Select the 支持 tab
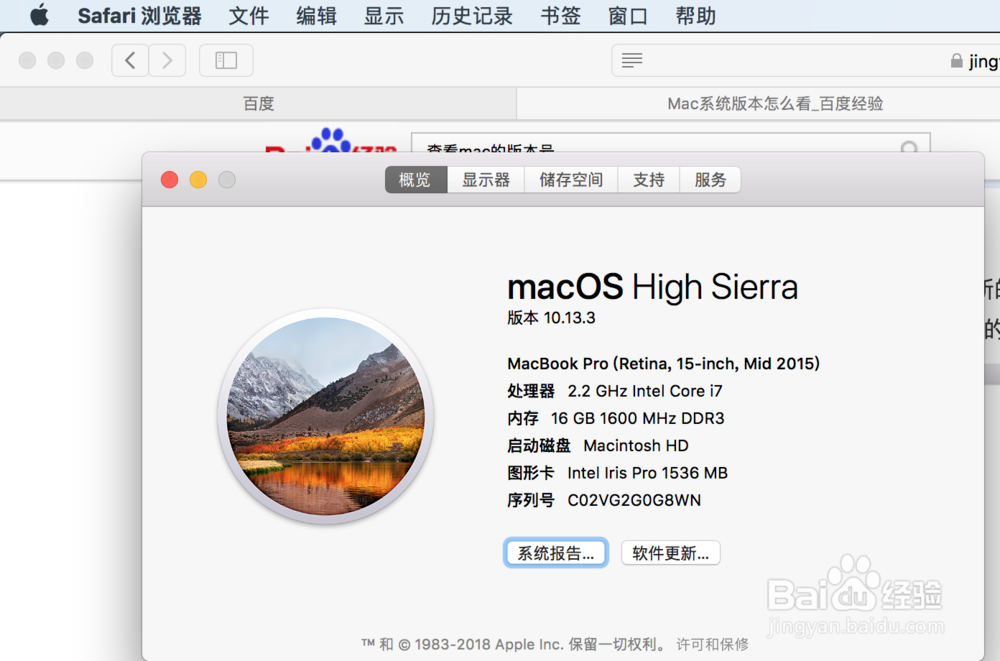1000x661 pixels. (649, 180)
